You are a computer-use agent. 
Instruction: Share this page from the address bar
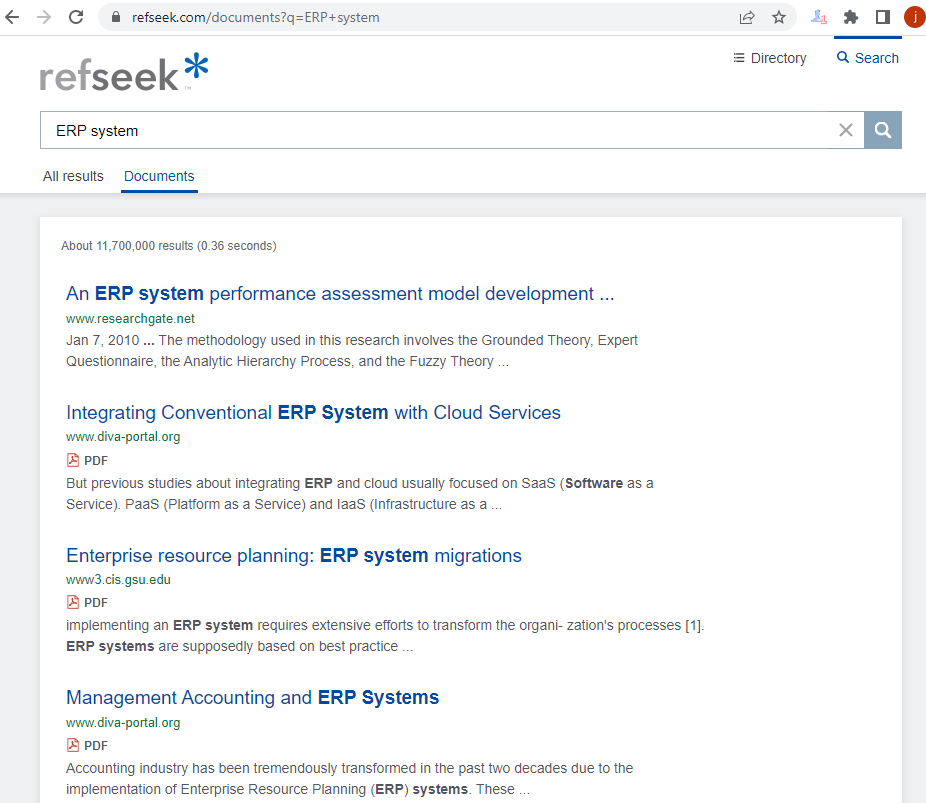[747, 17]
